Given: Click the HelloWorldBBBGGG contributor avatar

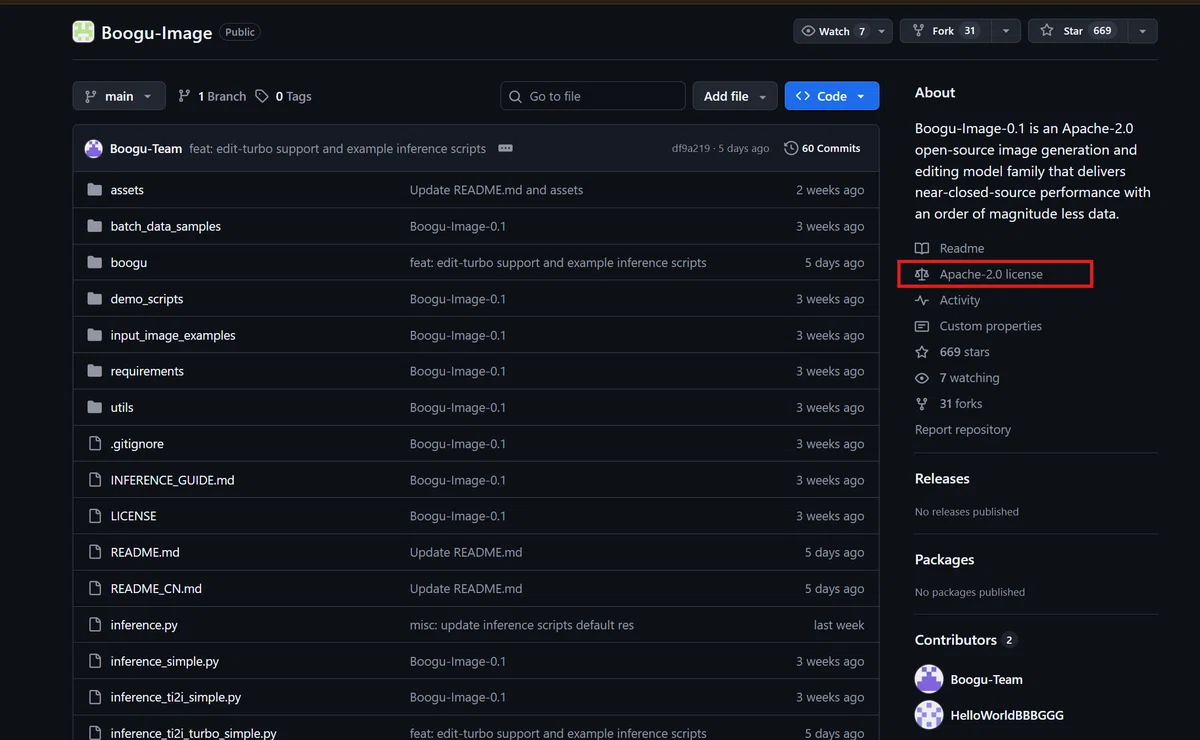Looking at the screenshot, I should pyautogui.click(x=929, y=715).
